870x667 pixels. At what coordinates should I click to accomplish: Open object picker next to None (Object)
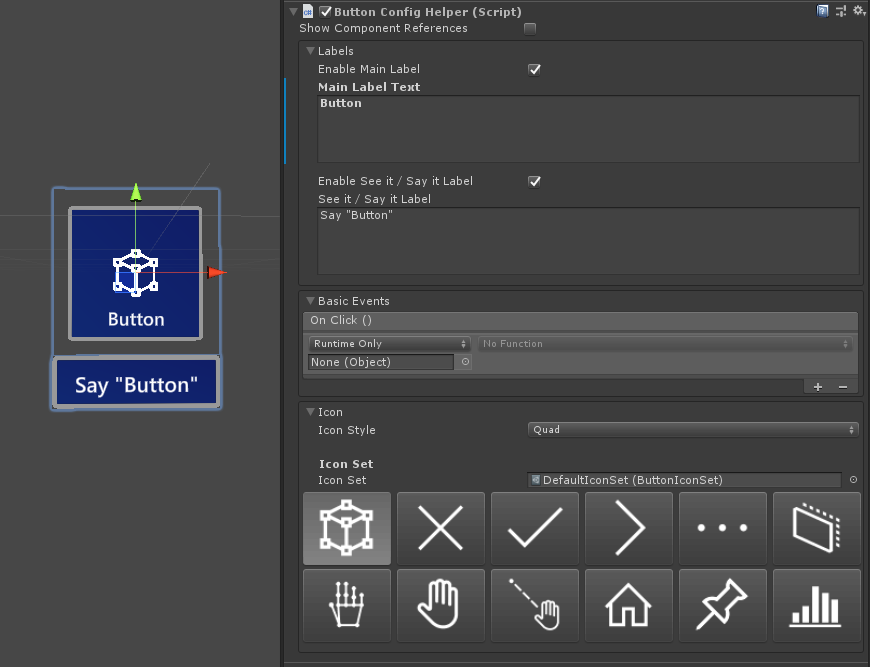click(x=465, y=362)
